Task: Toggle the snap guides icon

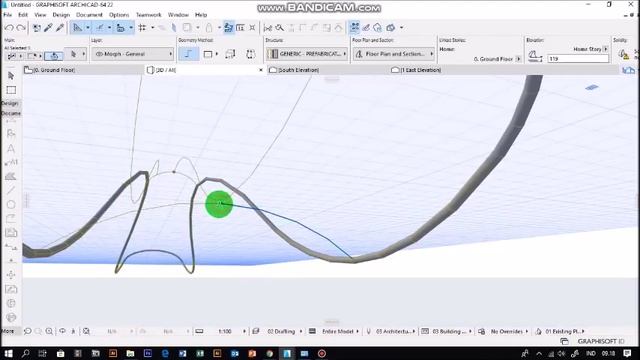Action: pyautogui.click(x=99, y=28)
